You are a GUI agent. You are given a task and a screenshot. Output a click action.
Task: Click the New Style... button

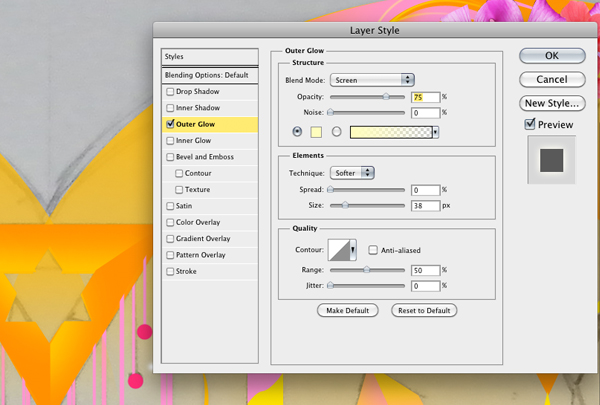(552, 103)
